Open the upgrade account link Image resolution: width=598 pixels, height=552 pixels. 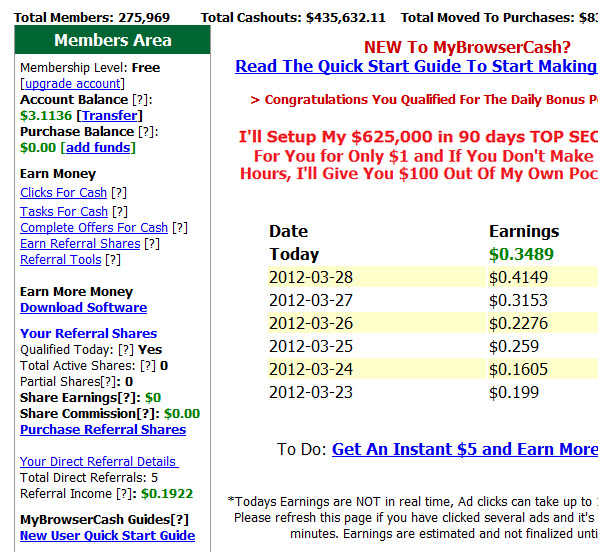click(x=72, y=84)
